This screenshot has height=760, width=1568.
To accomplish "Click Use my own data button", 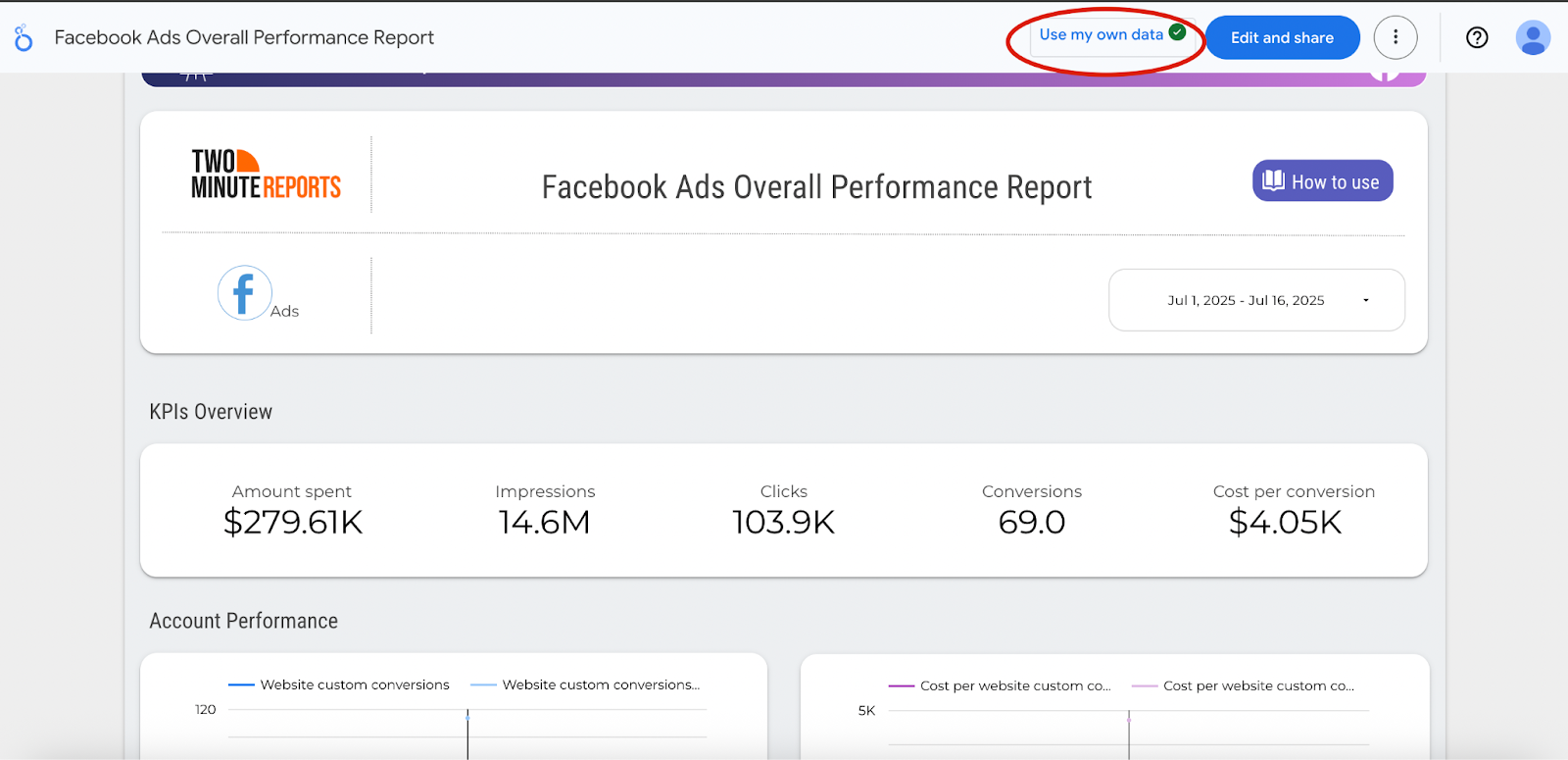I will coord(1111,35).
